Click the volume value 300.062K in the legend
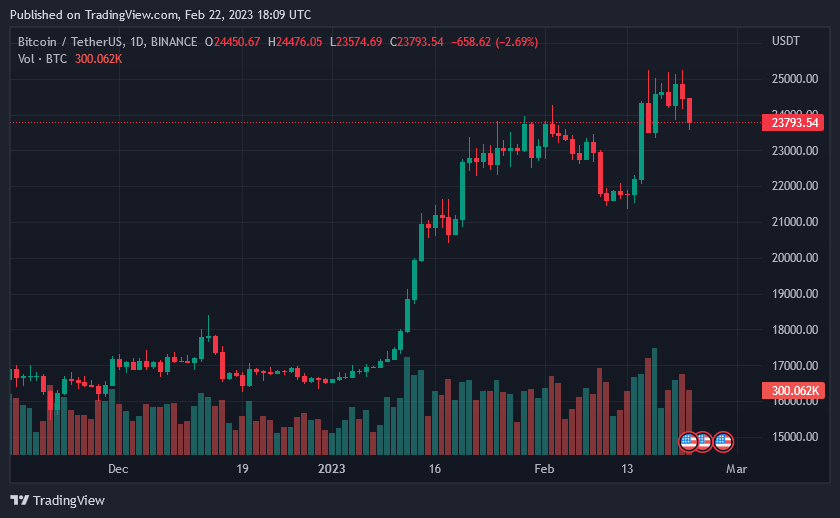The height and width of the screenshot is (518, 840). tap(99, 59)
